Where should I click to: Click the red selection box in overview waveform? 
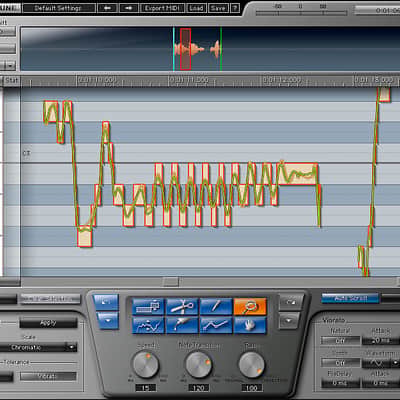point(186,49)
